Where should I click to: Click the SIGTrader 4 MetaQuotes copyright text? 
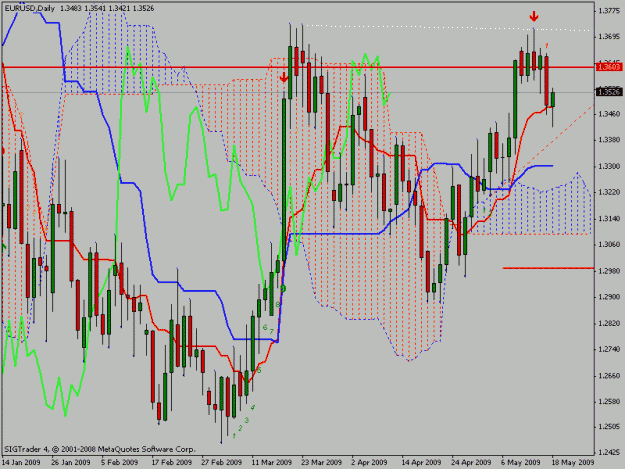tap(100, 449)
